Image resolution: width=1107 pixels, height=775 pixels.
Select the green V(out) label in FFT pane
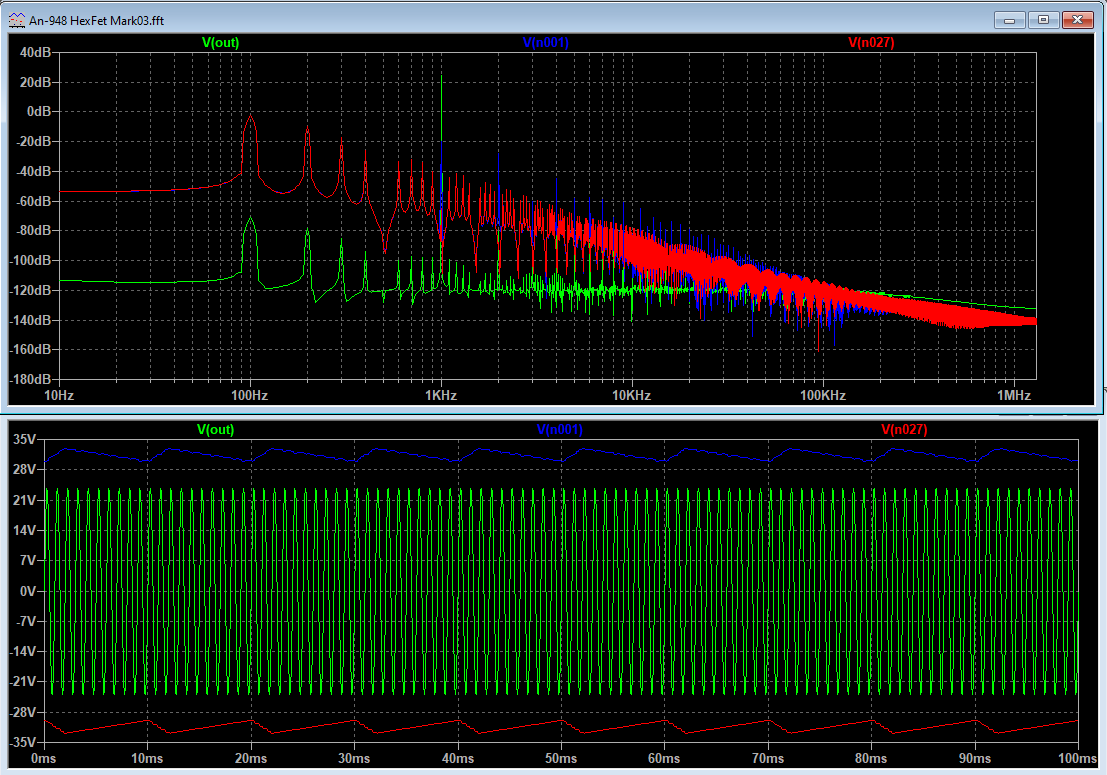point(220,42)
